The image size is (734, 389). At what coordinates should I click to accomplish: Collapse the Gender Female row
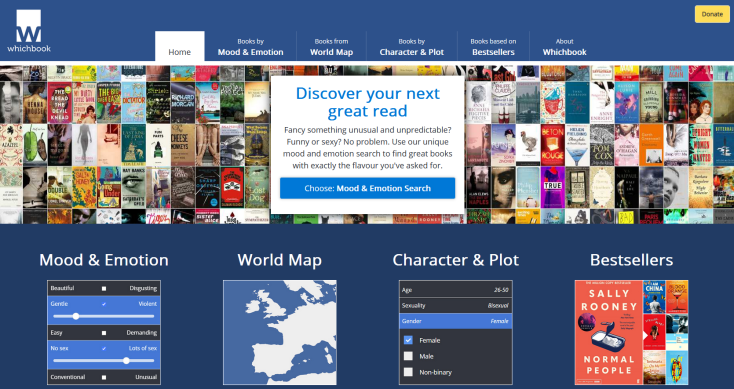(455, 321)
